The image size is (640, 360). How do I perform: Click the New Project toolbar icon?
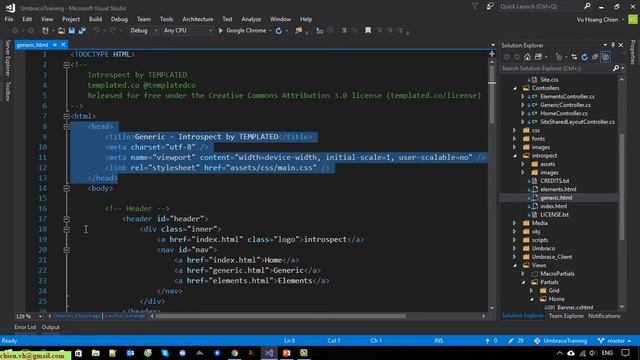pos(45,31)
